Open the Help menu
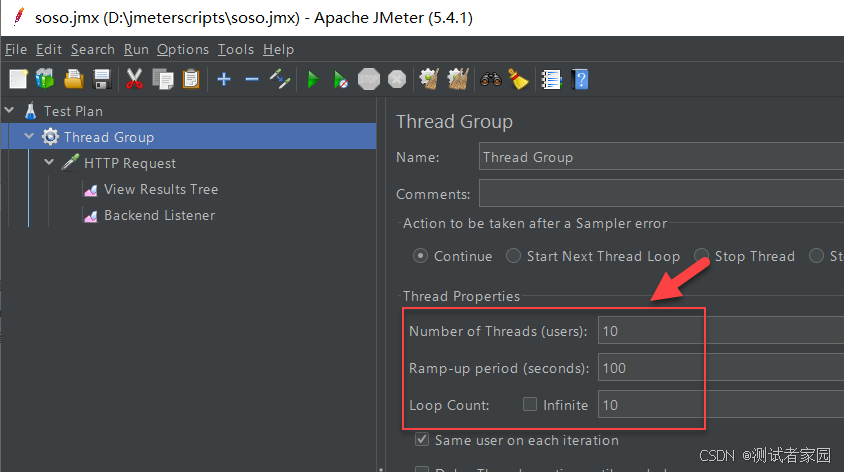This screenshot has width=844, height=472. click(278, 50)
